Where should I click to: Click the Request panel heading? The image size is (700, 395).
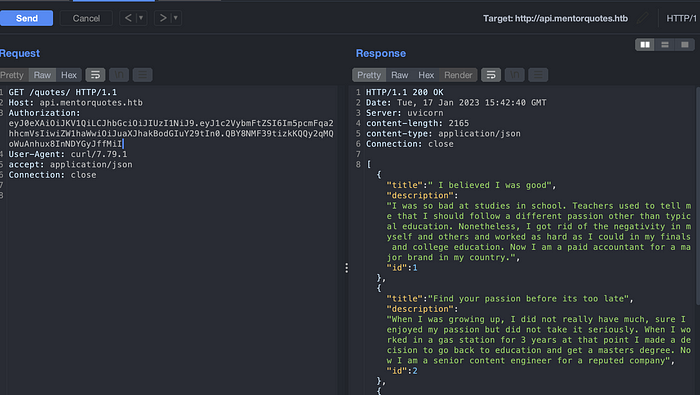20,53
